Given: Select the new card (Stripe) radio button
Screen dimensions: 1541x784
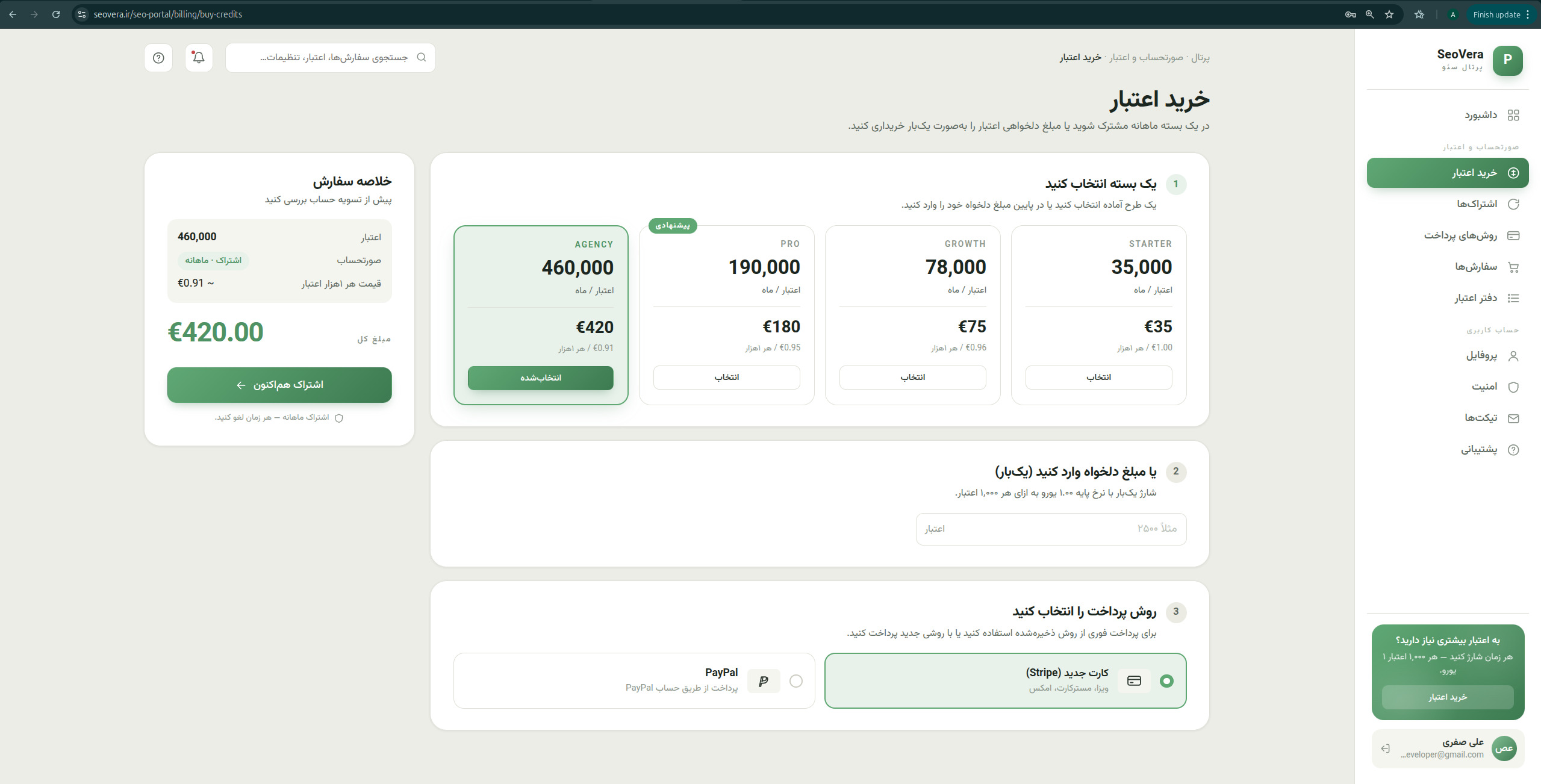Looking at the screenshot, I should 1166,681.
